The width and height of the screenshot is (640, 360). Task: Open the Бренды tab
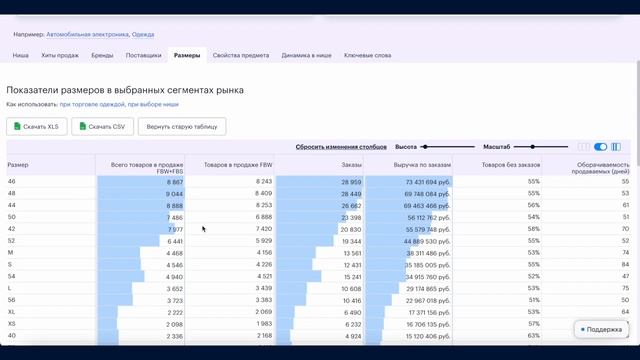point(102,55)
